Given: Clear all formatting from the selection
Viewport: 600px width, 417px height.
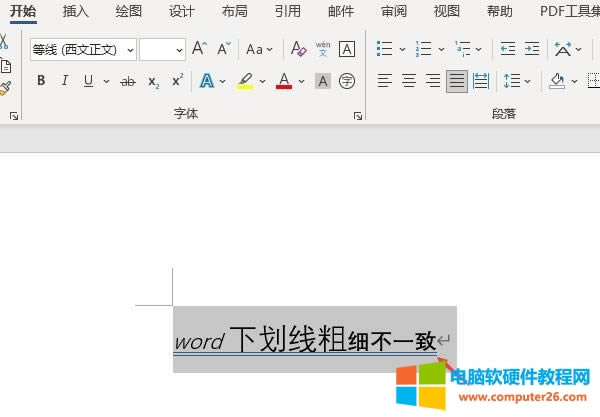Looking at the screenshot, I should tap(298, 49).
